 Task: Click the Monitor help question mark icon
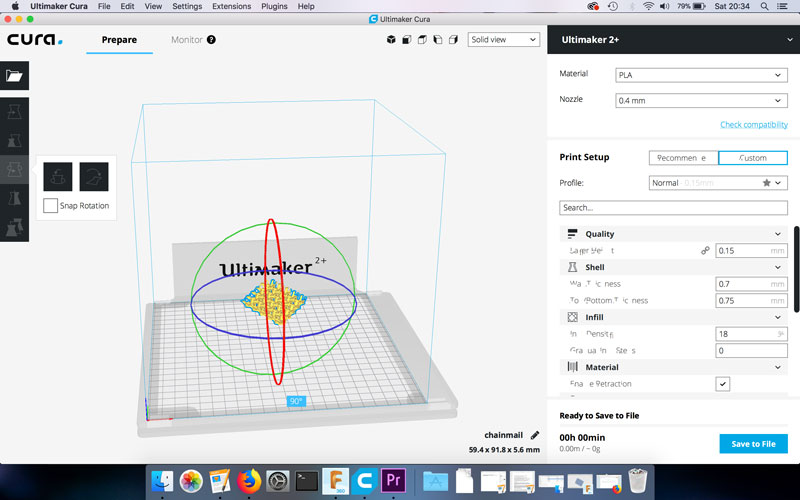tap(211, 39)
